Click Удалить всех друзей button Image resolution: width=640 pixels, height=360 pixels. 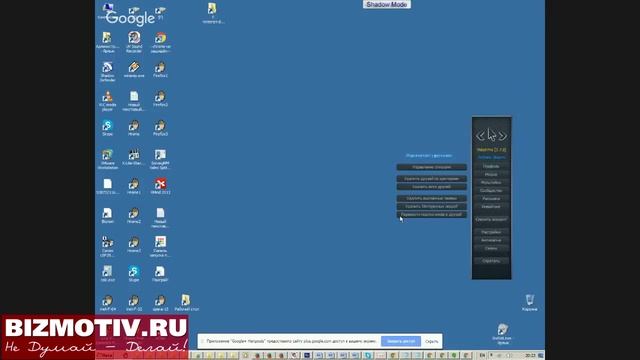tap(431, 187)
